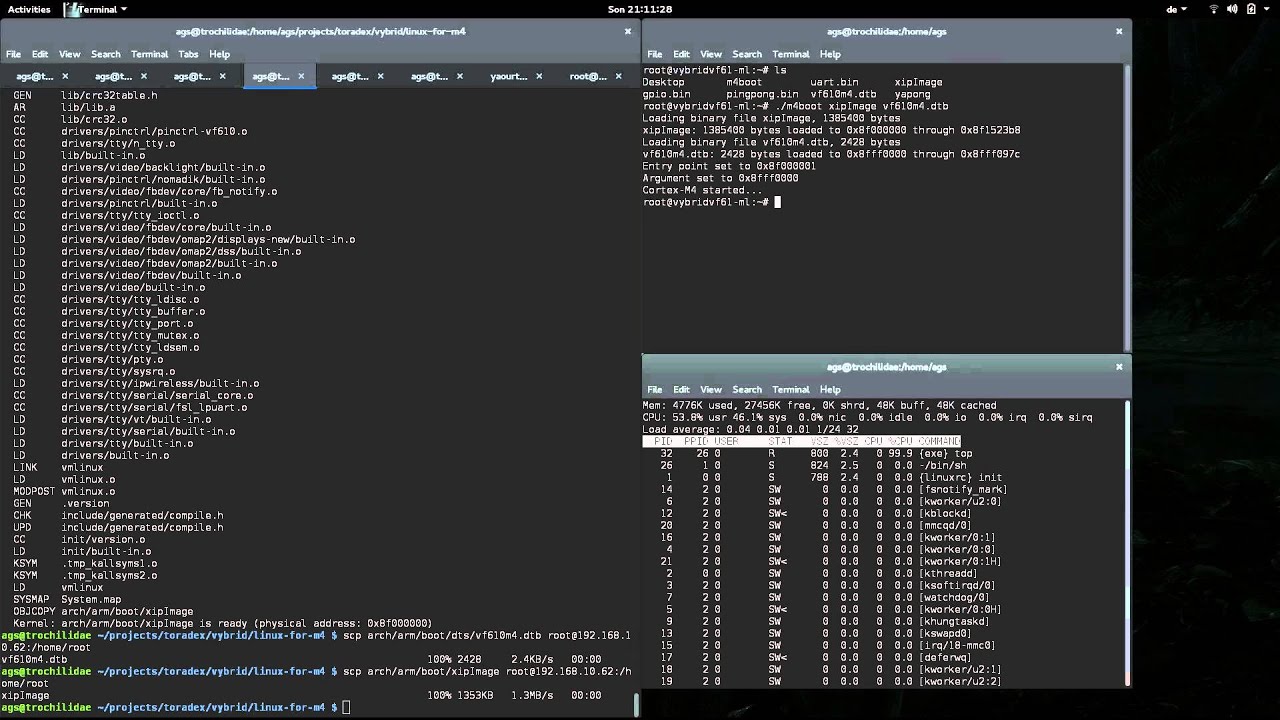Click the 'Kernel: arch/arm/boot/xipImage is ready' line
The image size is (1280, 720).
click(222, 623)
